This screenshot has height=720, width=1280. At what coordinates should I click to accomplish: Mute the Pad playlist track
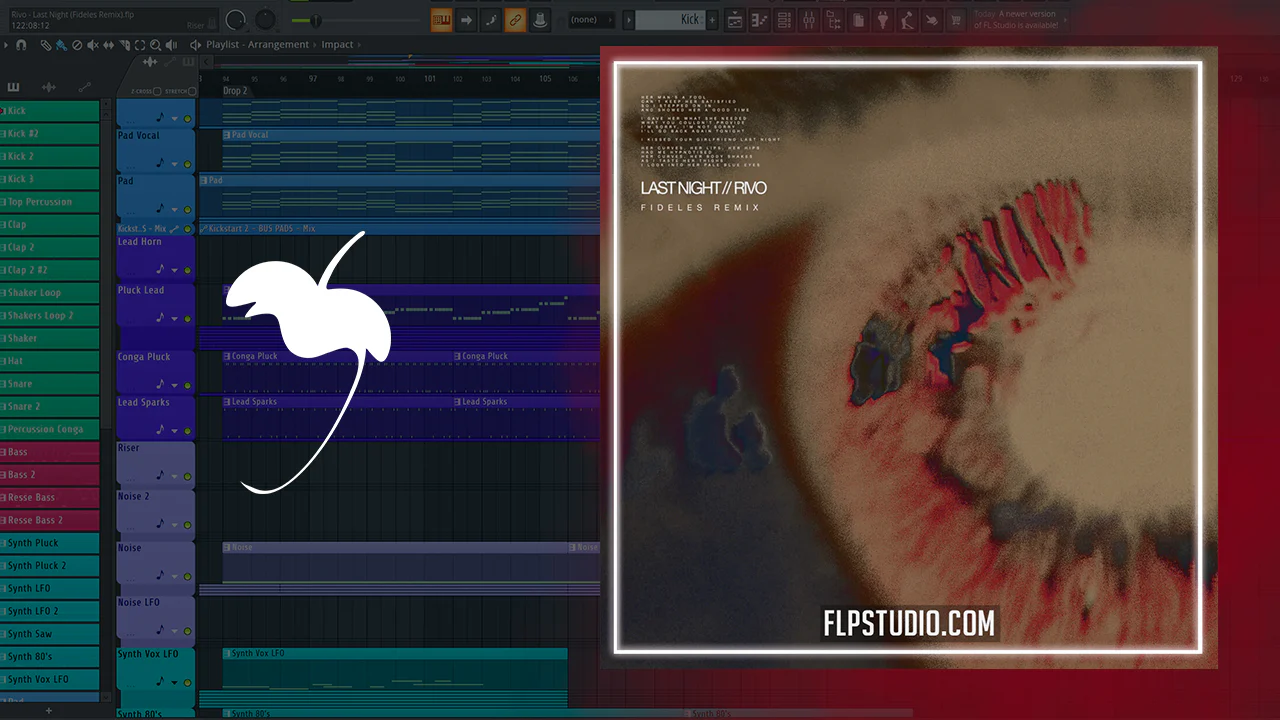(x=187, y=209)
